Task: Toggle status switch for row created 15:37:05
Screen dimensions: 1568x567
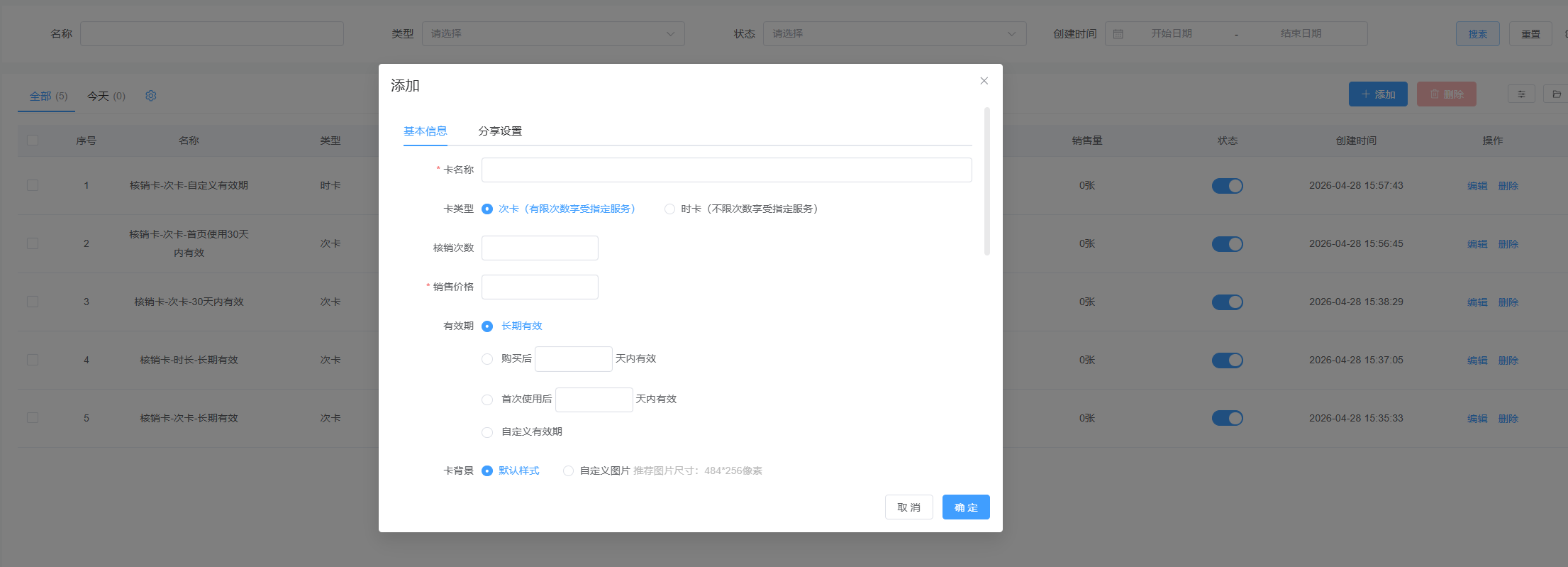Action: tap(1228, 360)
